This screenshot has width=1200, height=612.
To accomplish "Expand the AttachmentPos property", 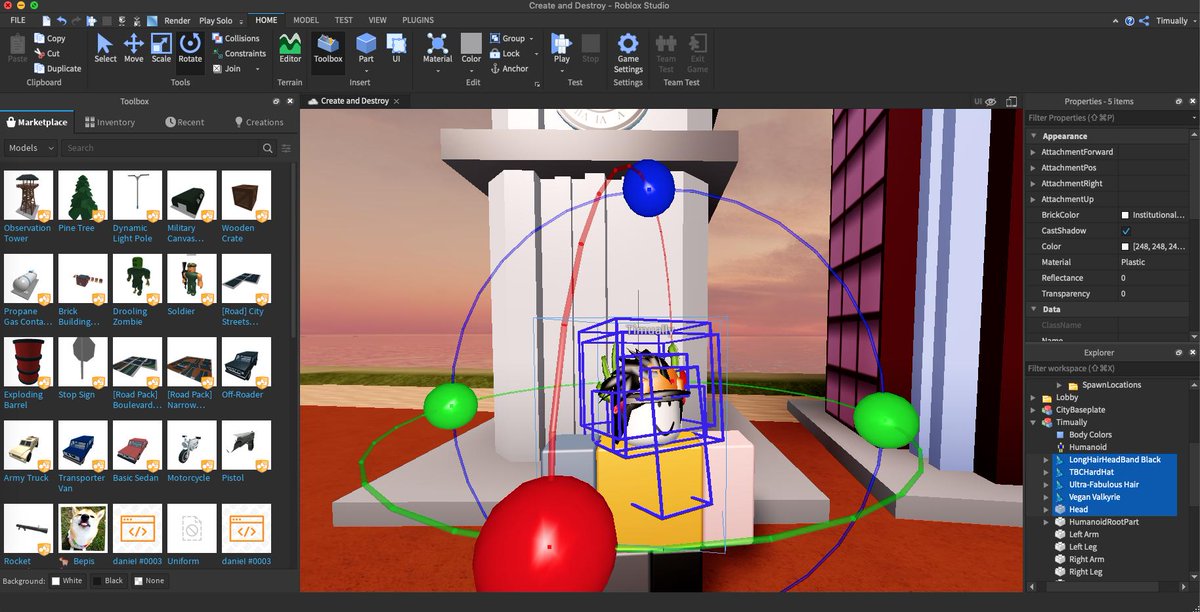I will pos(1034,168).
